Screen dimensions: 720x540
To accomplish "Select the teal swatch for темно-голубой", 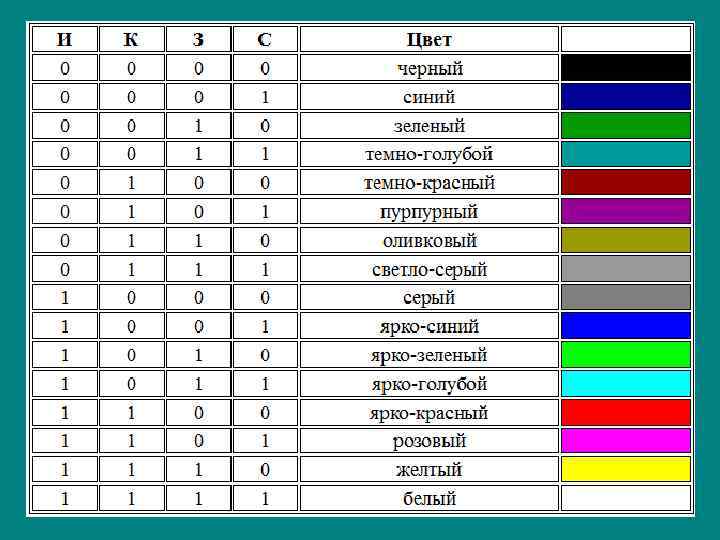I will pos(626,154).
